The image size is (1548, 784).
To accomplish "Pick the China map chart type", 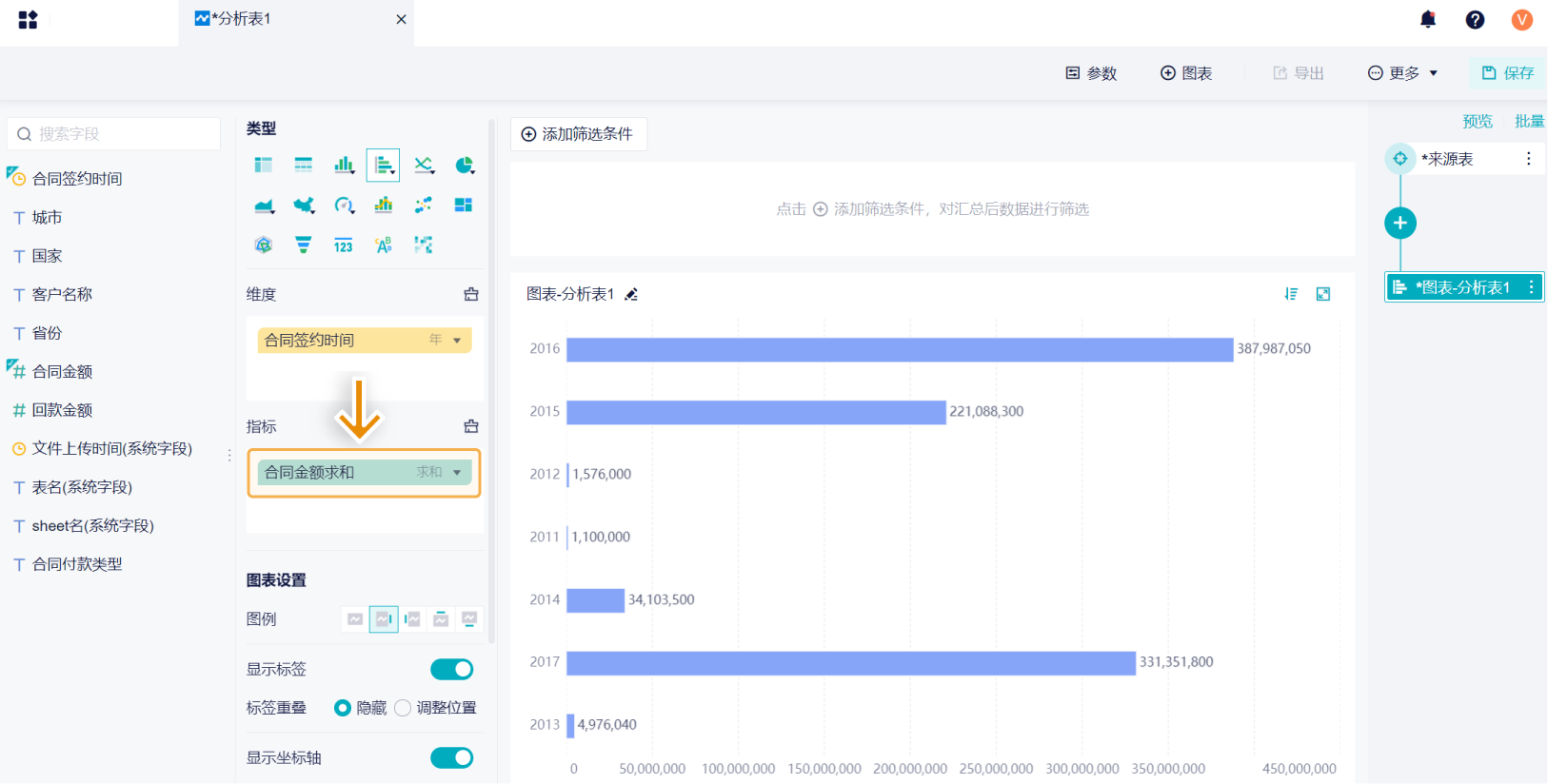I will (x=304, y=206).
